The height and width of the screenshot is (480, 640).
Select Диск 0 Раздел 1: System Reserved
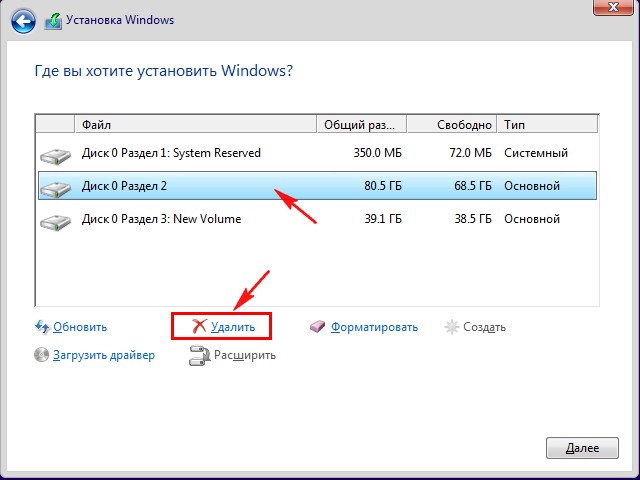[x=171, y=153]
